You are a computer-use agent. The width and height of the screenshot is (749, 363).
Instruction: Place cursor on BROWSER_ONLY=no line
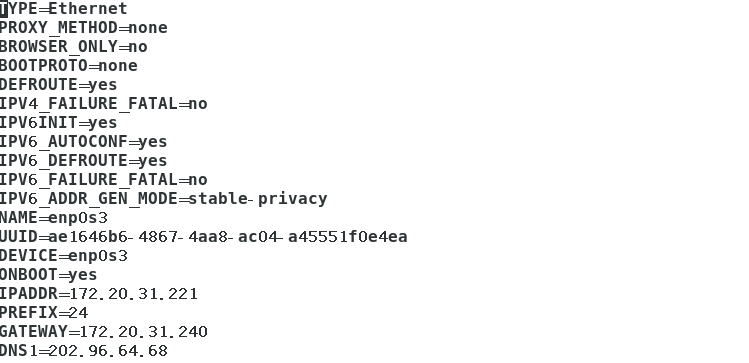(x=74, y=47)
